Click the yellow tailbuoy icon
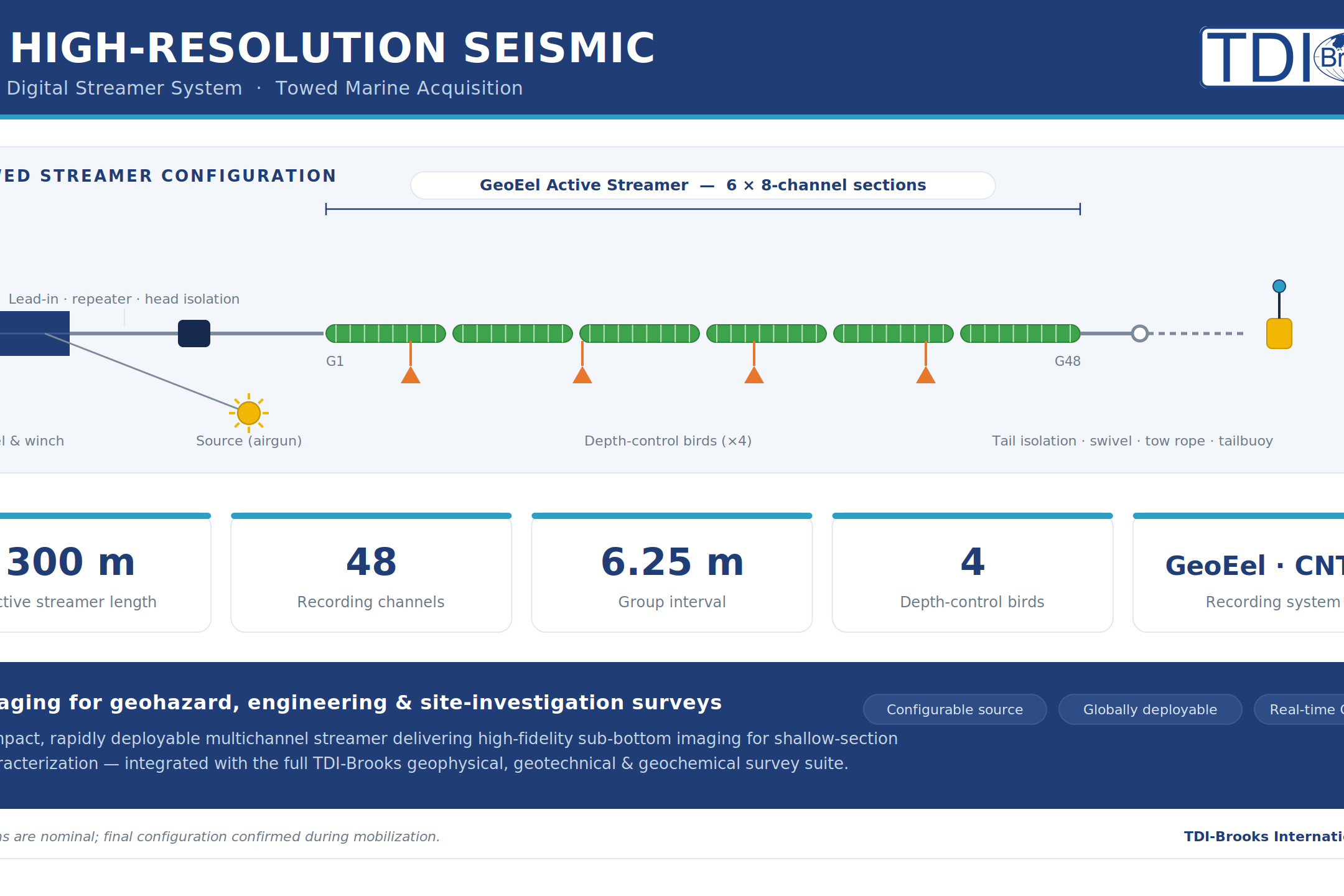 click(x=1279, y=334)
